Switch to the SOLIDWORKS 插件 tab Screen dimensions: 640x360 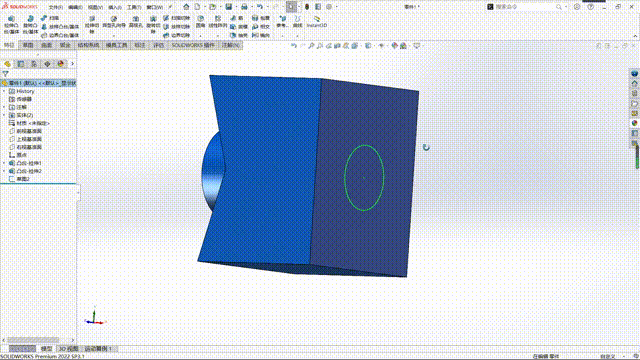tap(193, 45)
